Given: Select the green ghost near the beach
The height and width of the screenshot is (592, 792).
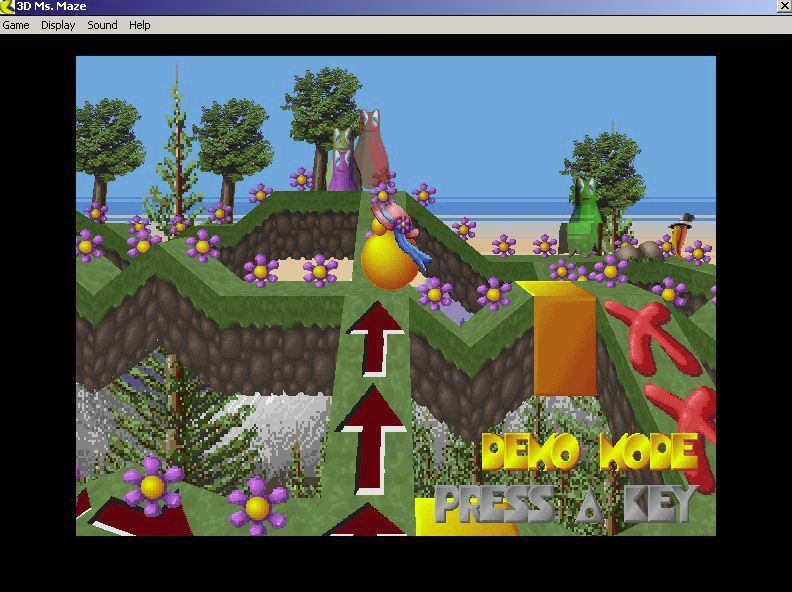Looking at the screenshot, I should 582,217.
